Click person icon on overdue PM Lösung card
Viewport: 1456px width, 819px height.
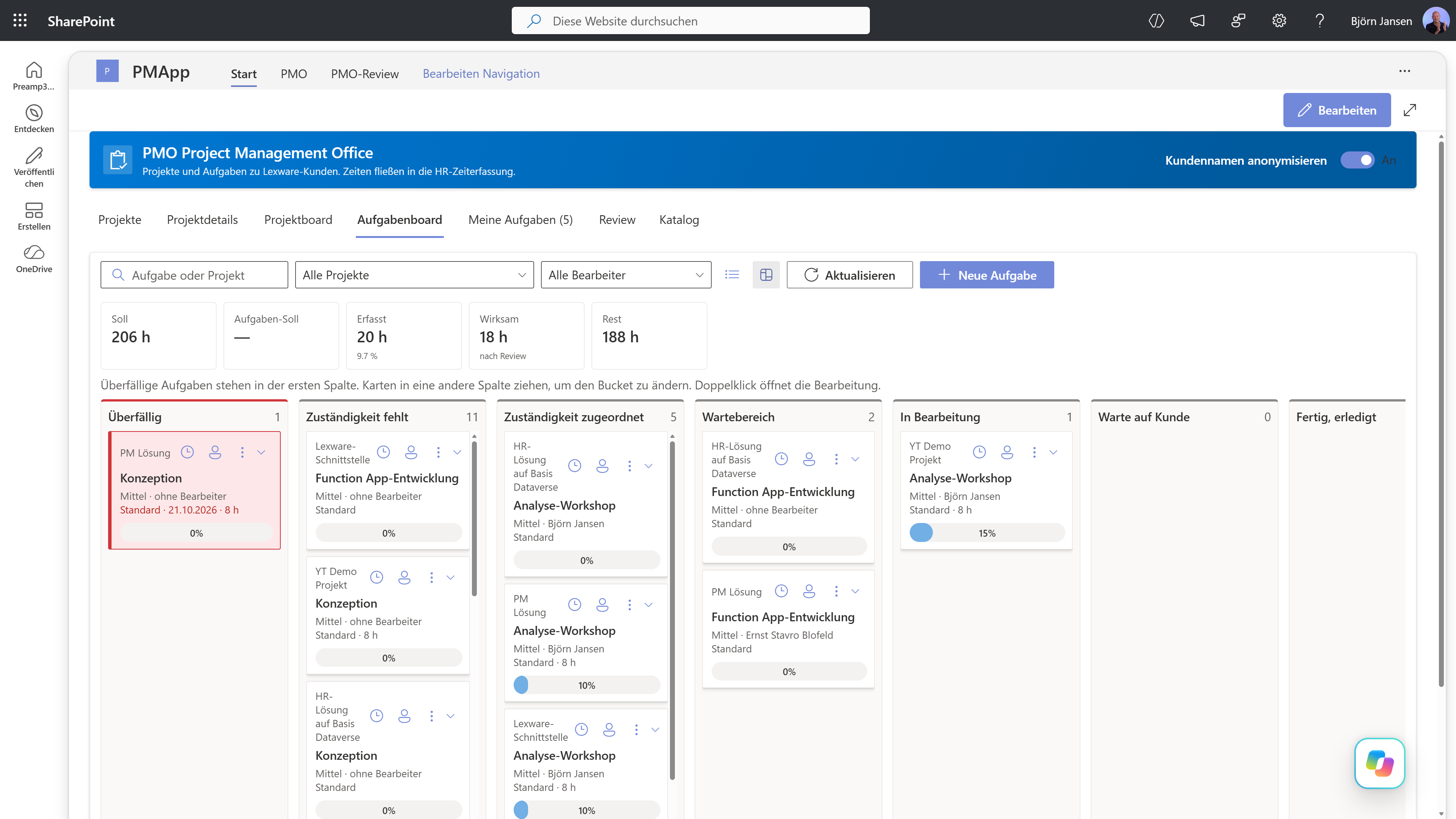tap(215, 452)
